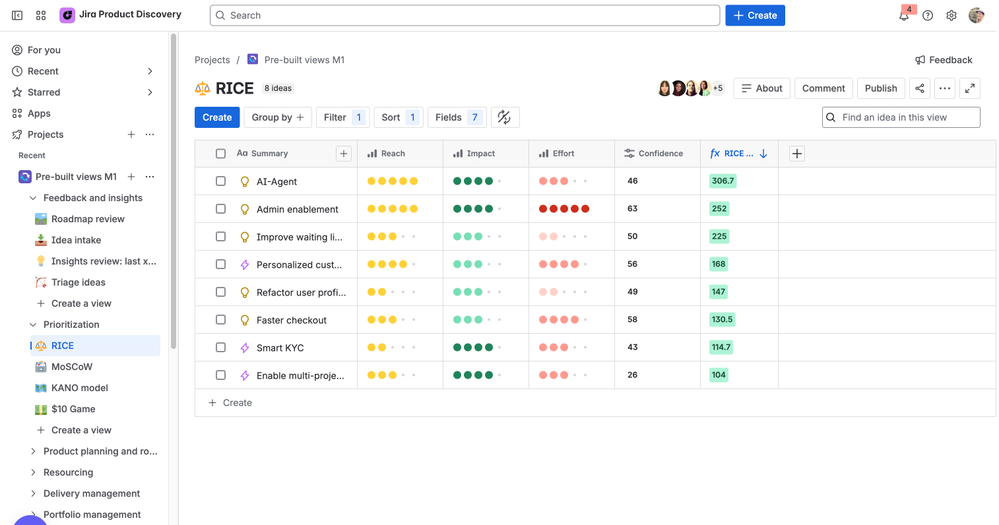This screenshot has height=525, width=999.
Task: Click the blue Create button in view toolbar
Action: [x=217, y=117]
